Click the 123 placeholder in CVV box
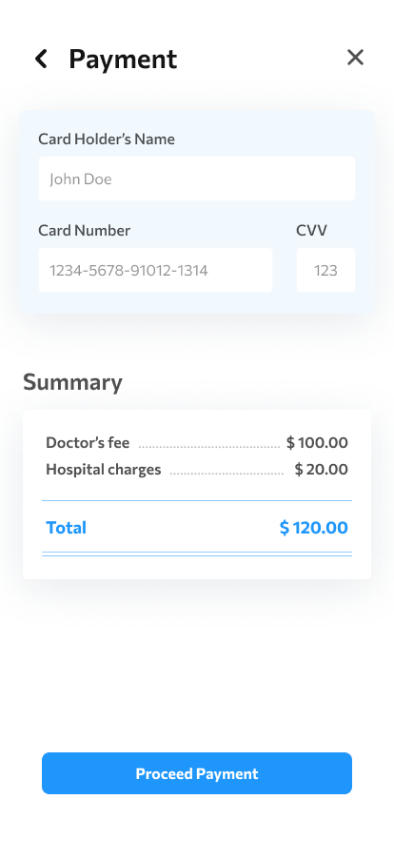 [x=326, y=270]
